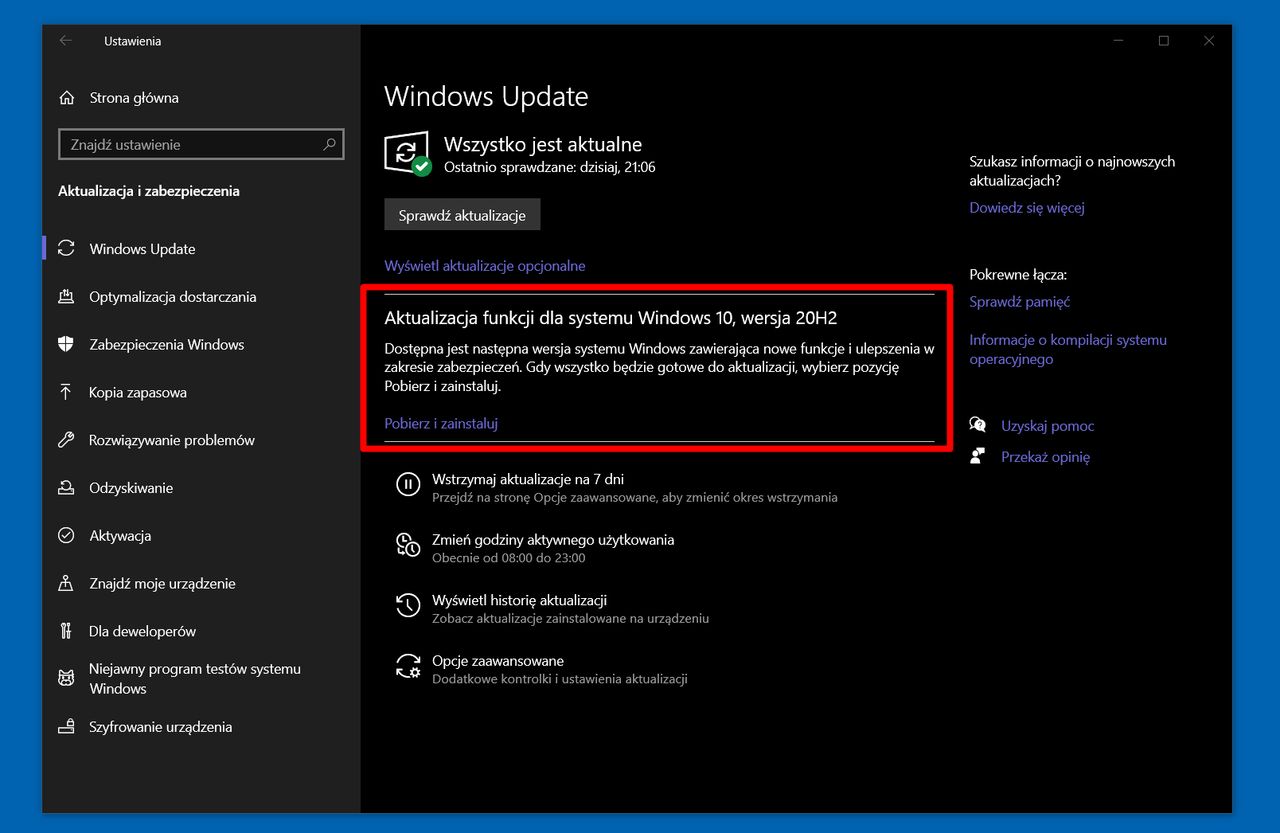Open Znajdź moje urządzenie page

162,583
